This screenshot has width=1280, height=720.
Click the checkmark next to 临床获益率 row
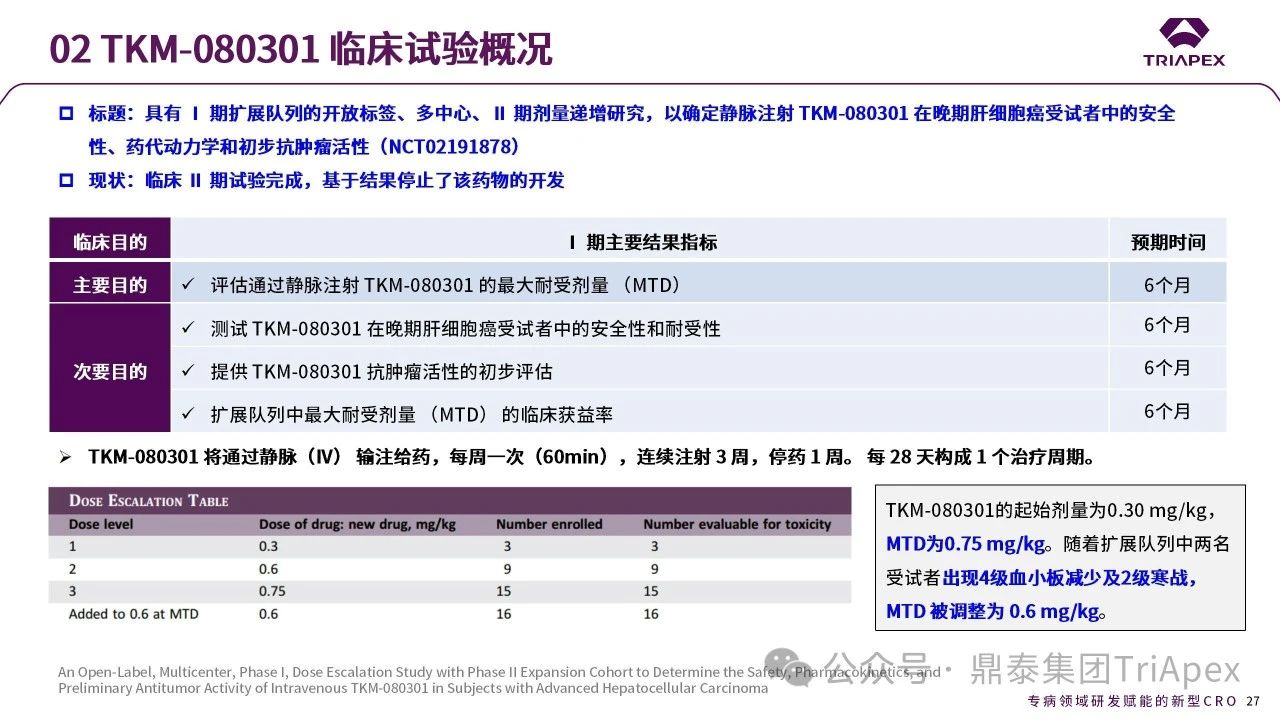pyautogui.click(x=187, y=413)
